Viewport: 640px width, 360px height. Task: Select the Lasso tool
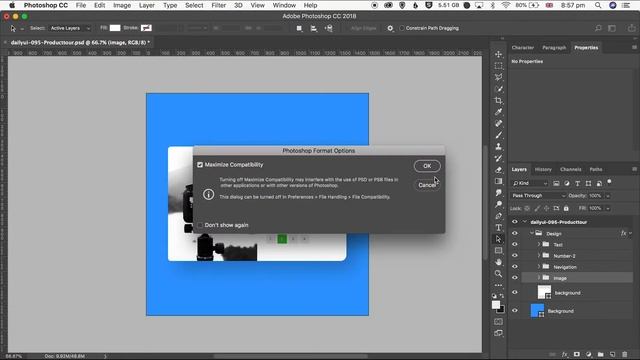click(x=498, y=77)
